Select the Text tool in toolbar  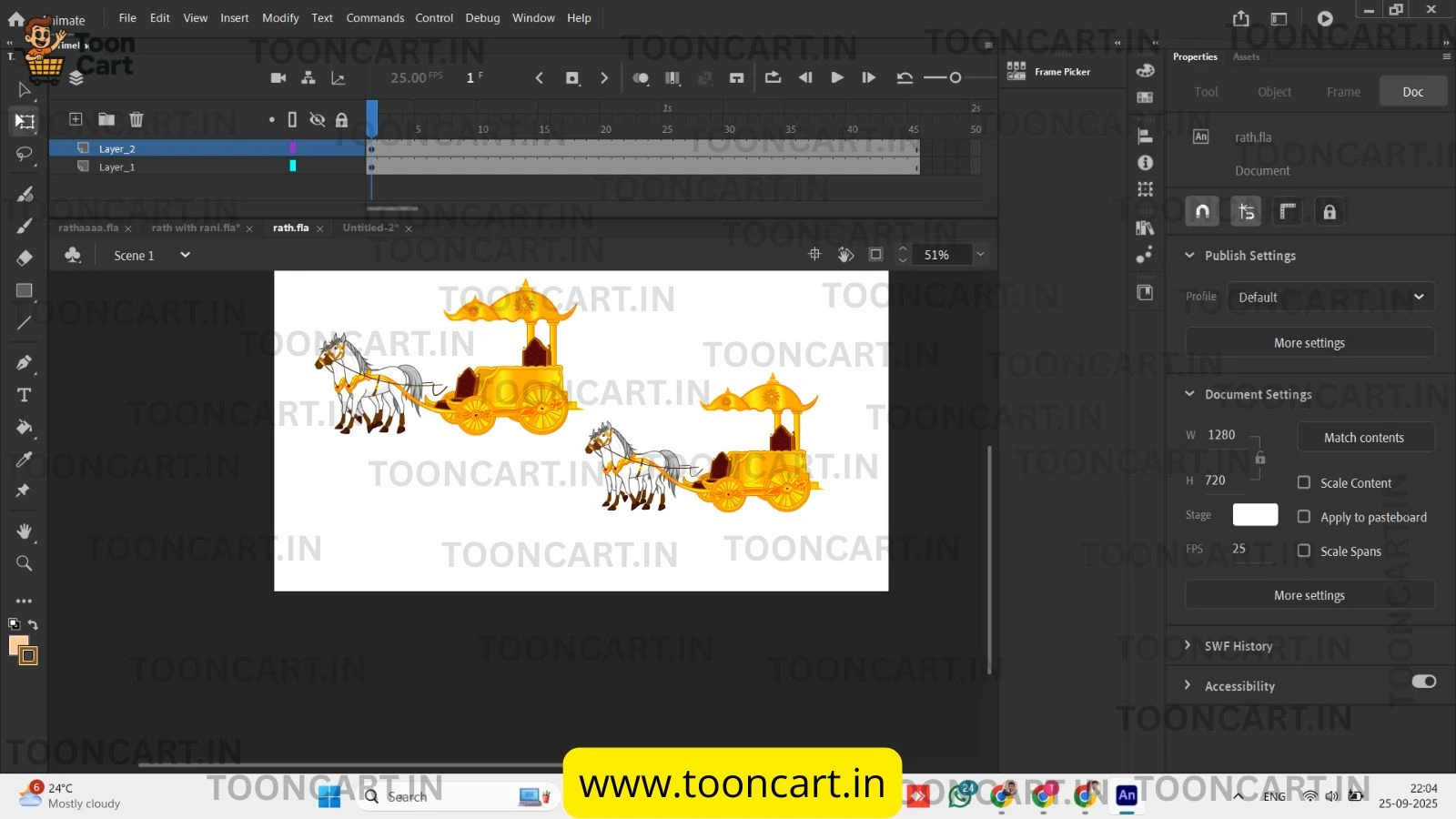pos(25,395)
